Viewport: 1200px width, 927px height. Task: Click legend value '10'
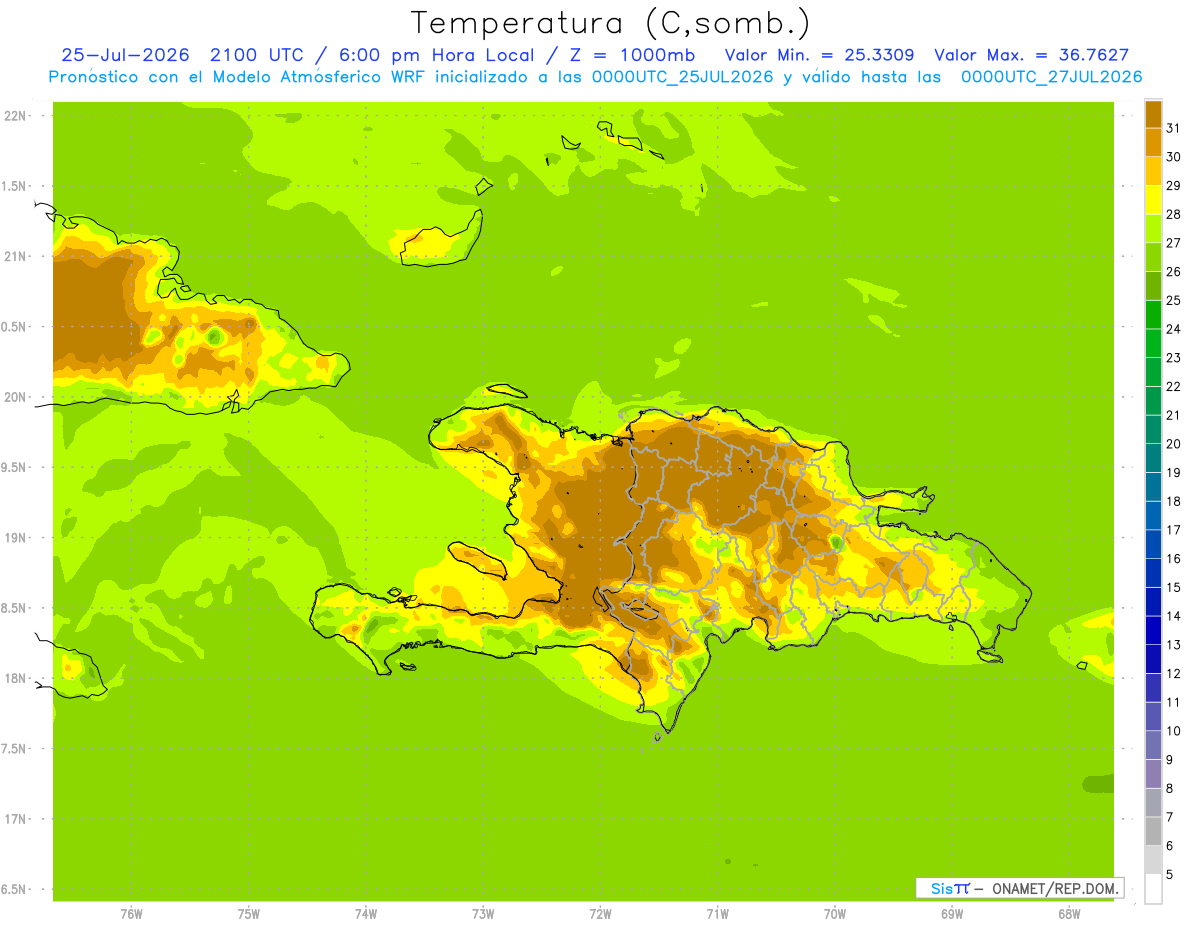point(1174,731)
